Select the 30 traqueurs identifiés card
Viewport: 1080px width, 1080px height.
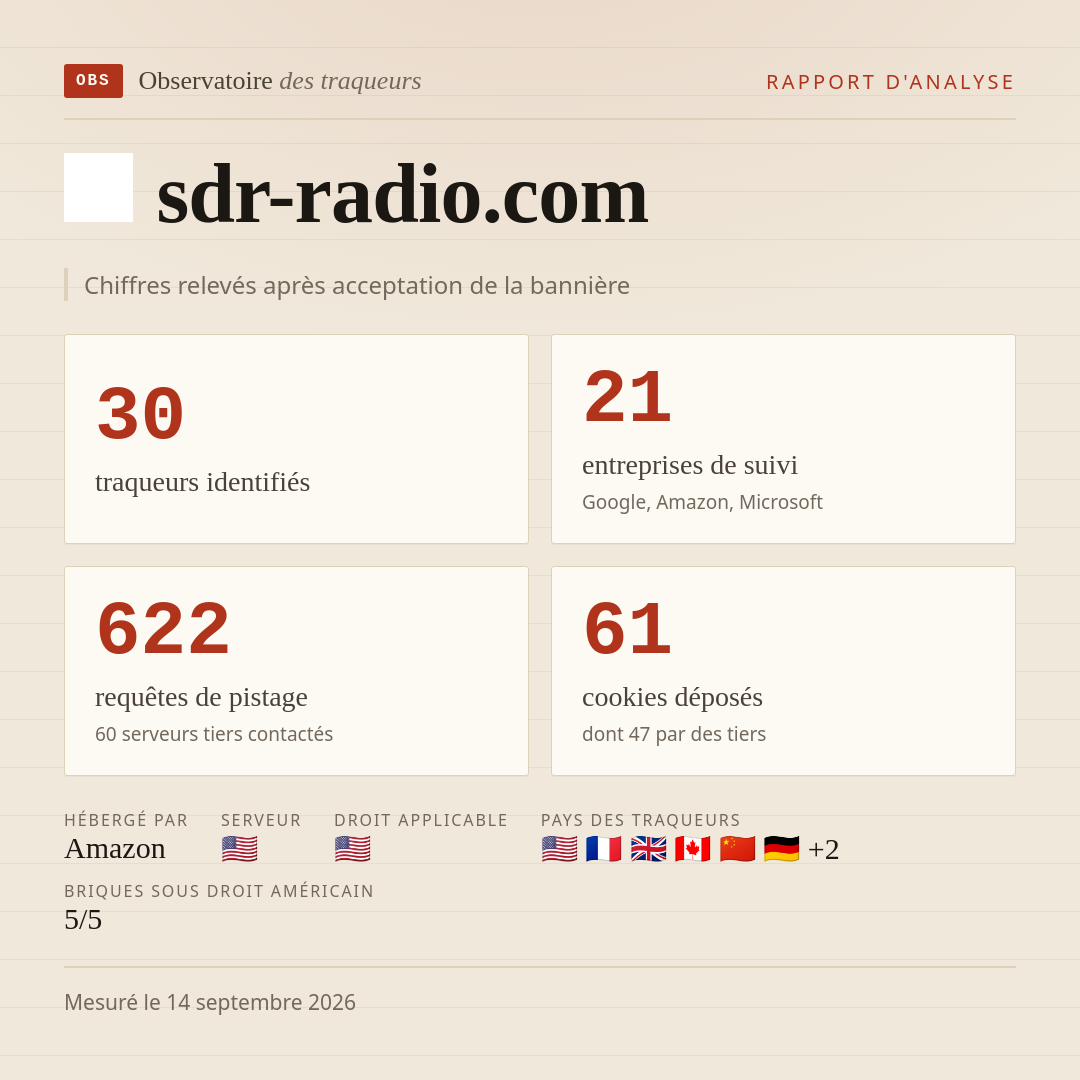296,439
